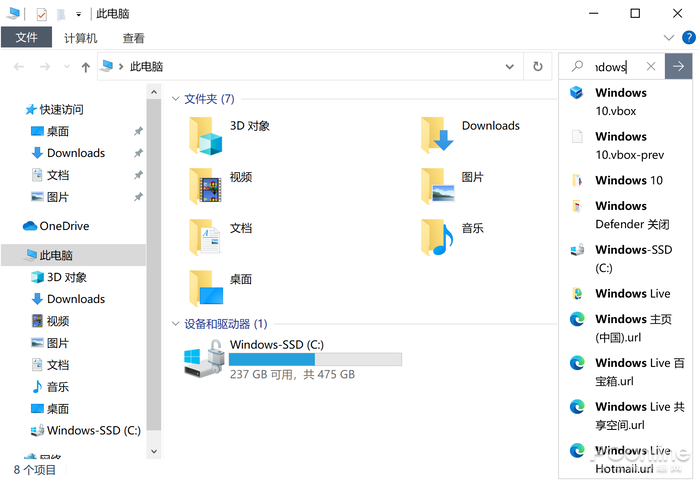The height and width of the screenshot is (481, 700).
Task: Clear the search box with the X
Action: (x=651, y=67)
